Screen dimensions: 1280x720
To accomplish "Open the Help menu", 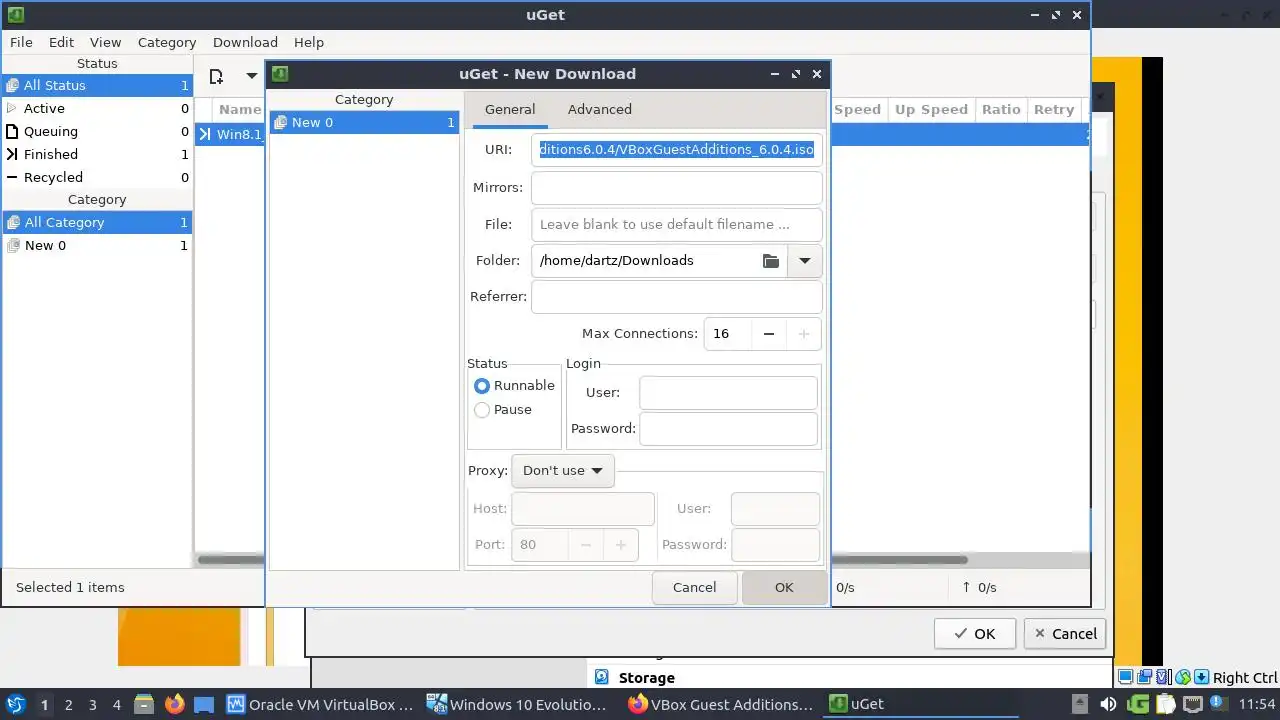I will point(309,42).
